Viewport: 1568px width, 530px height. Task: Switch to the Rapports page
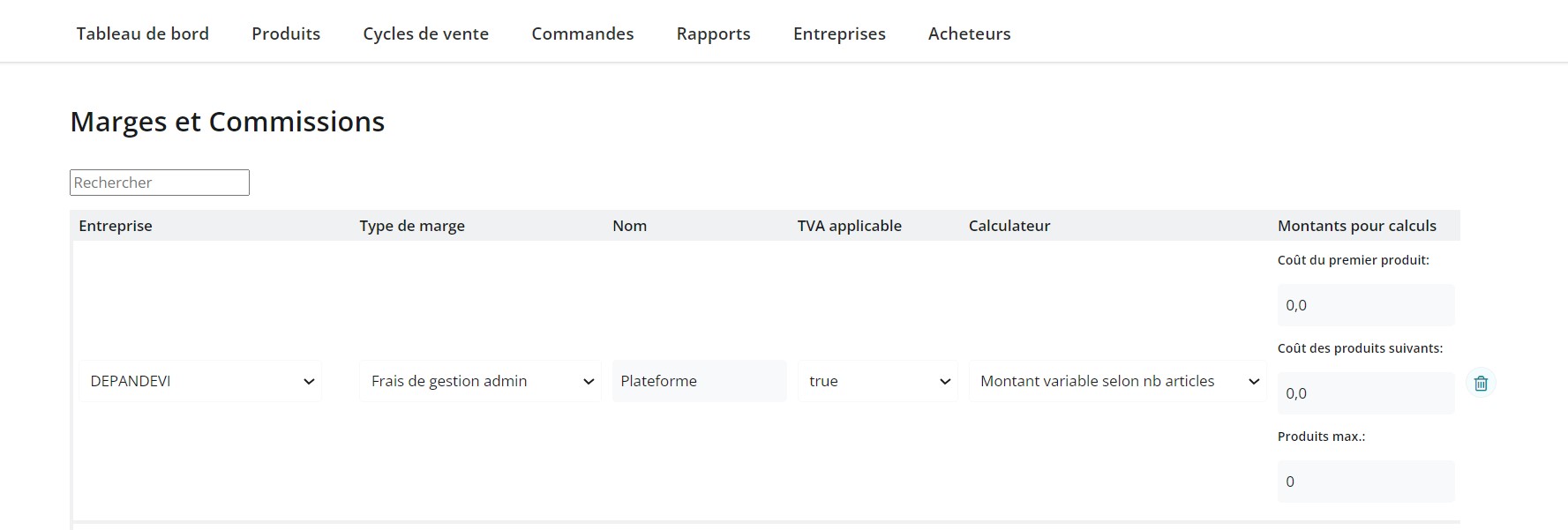713,34
